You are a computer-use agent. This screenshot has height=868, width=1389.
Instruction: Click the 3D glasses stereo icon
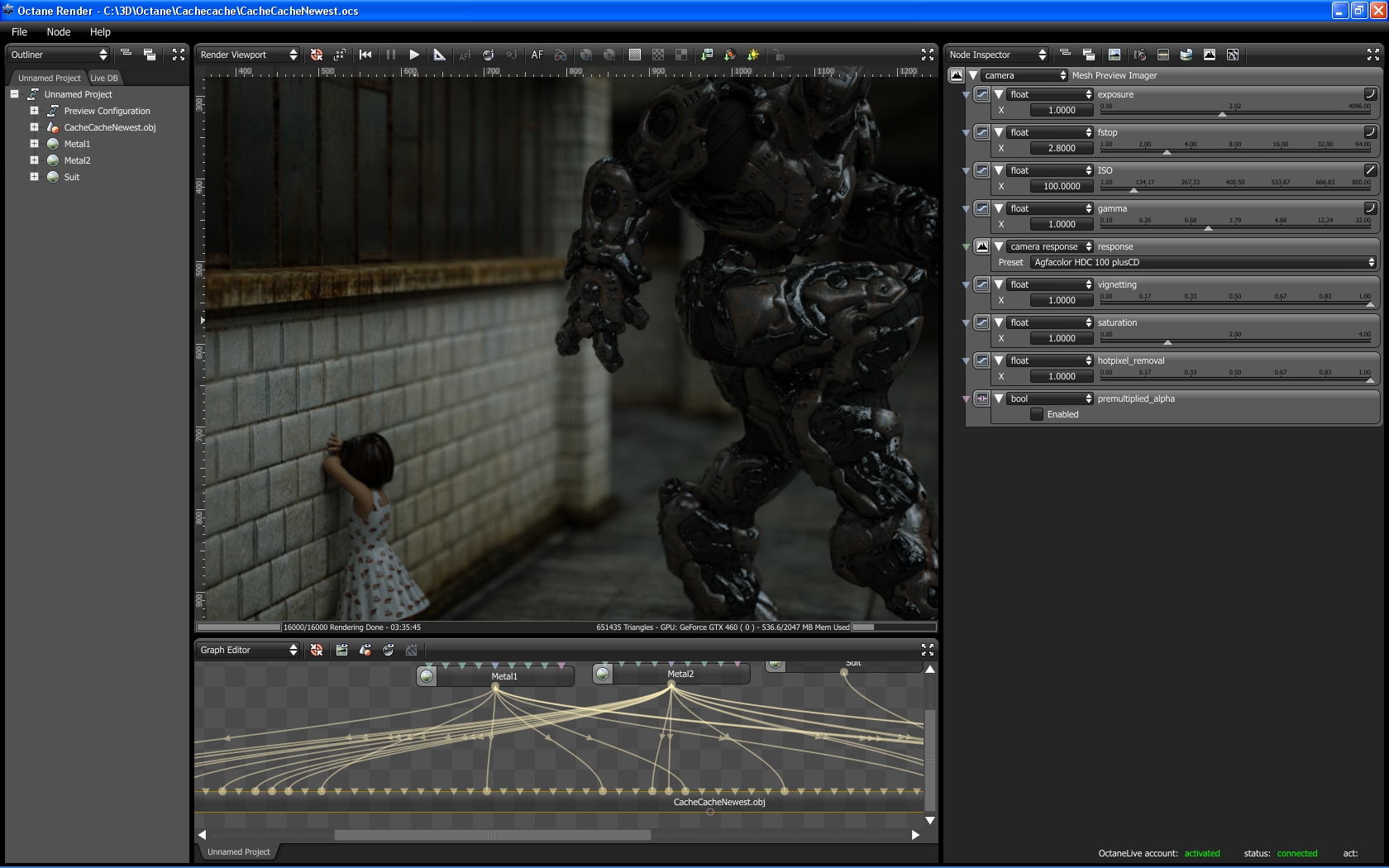[561, 55]
